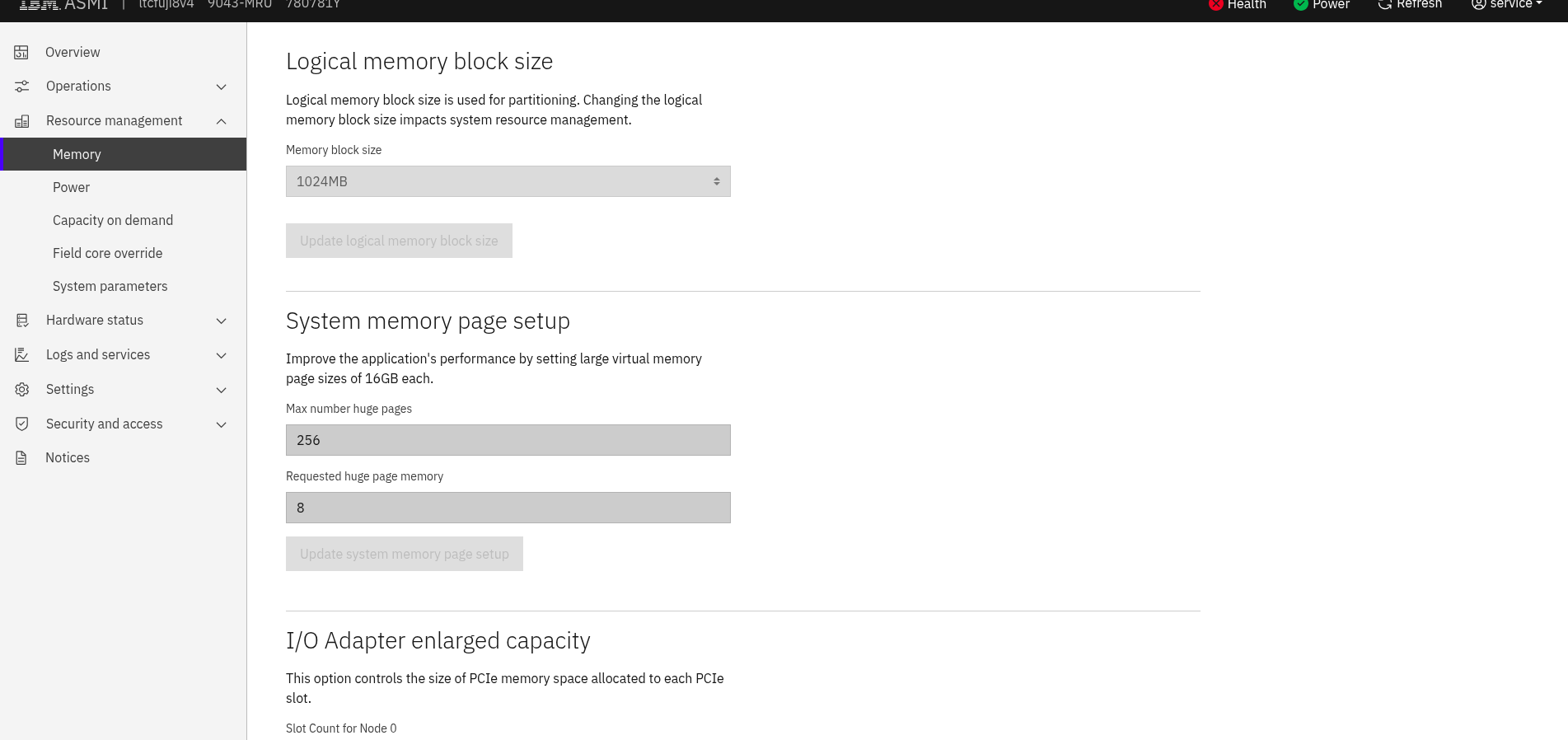Click the Max number huge pages field
The width and height of the screenshot is (1568, 740).
point(508,440)
